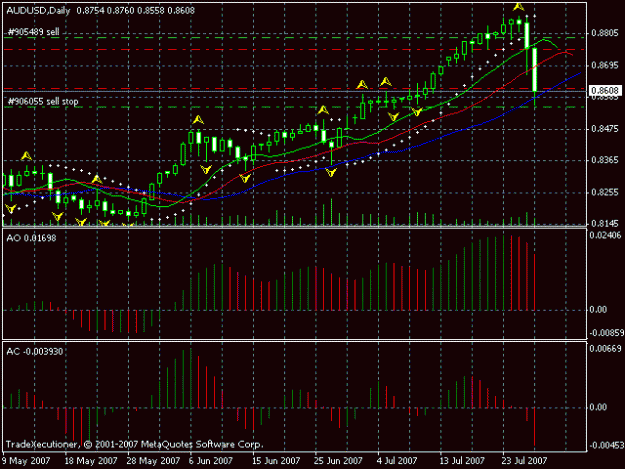The image size is (625, 469).
Task: Click the 0.02406 AO scale maximum
Action: click(x=605, y=235)
